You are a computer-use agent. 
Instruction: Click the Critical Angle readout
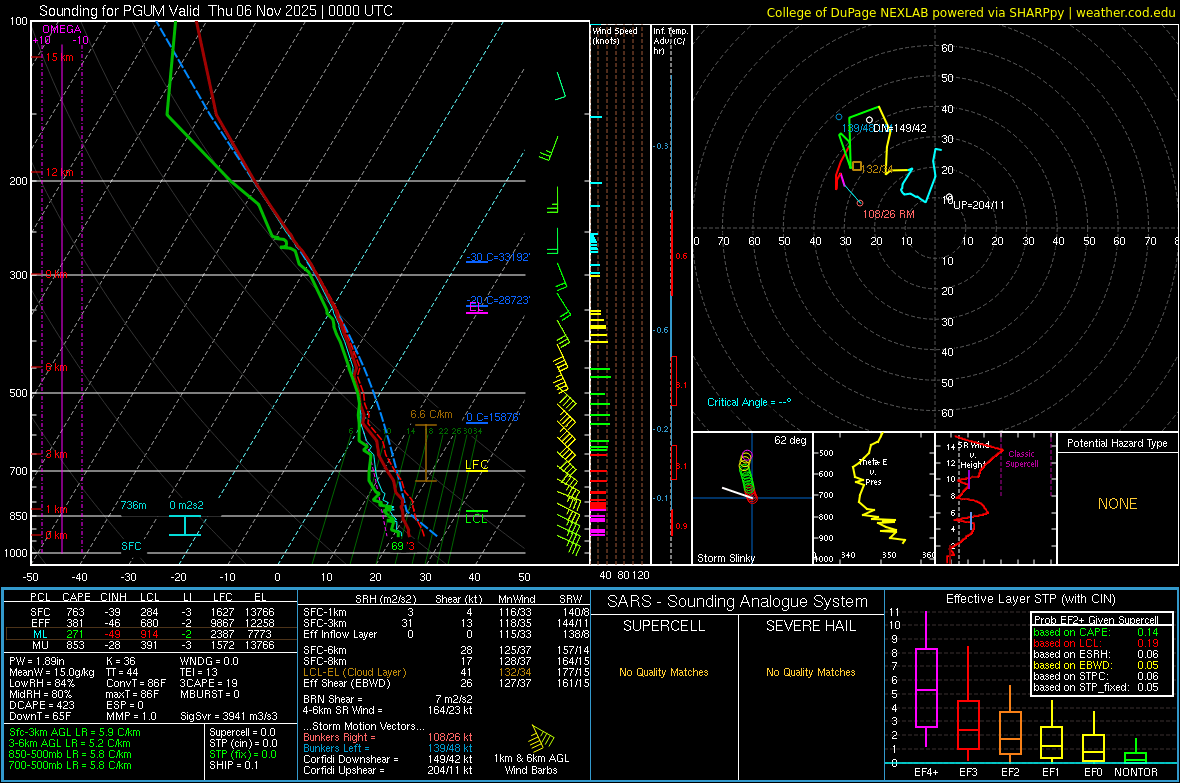[749, 402]
